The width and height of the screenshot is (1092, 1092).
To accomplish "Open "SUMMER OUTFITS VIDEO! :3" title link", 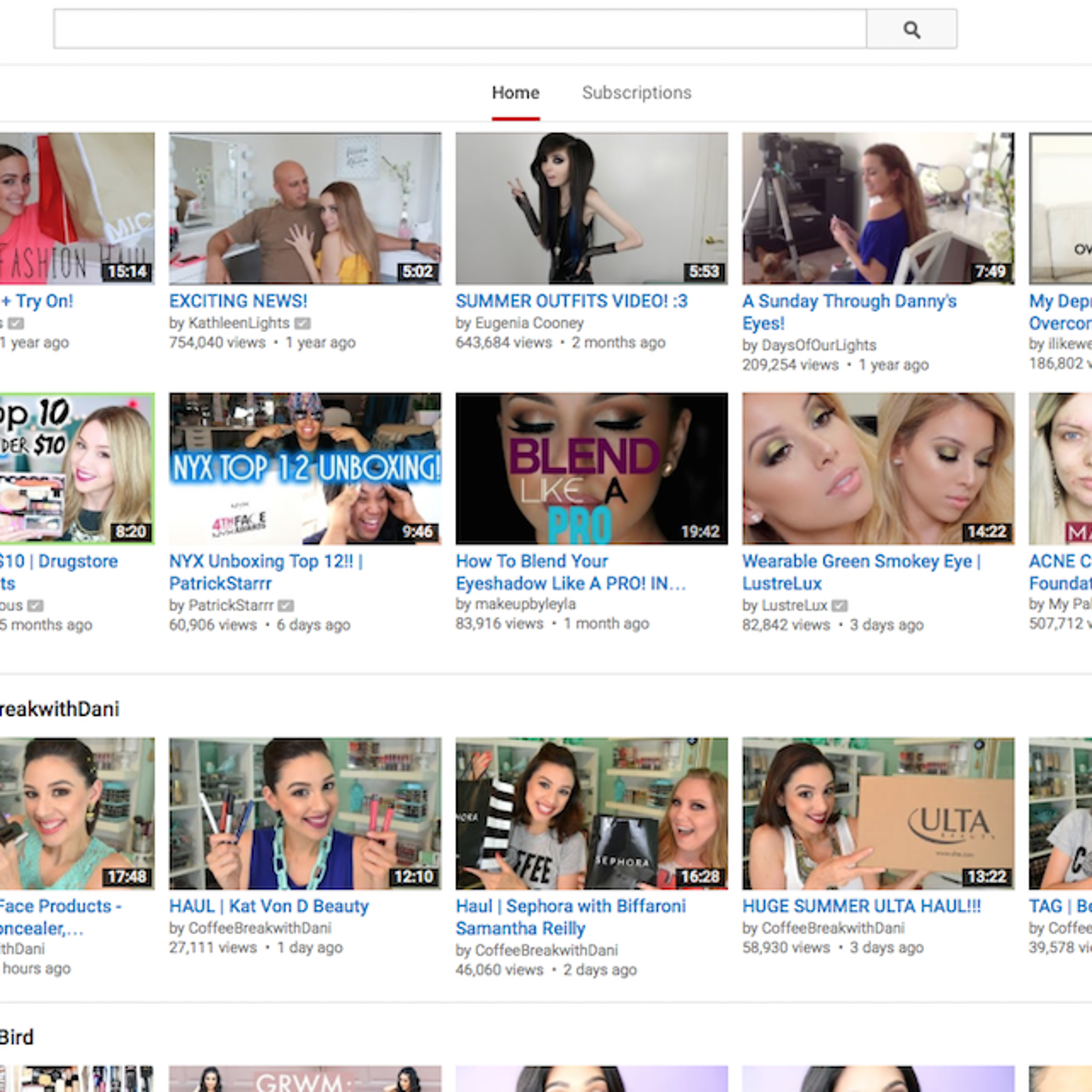I will coord(571,301).
